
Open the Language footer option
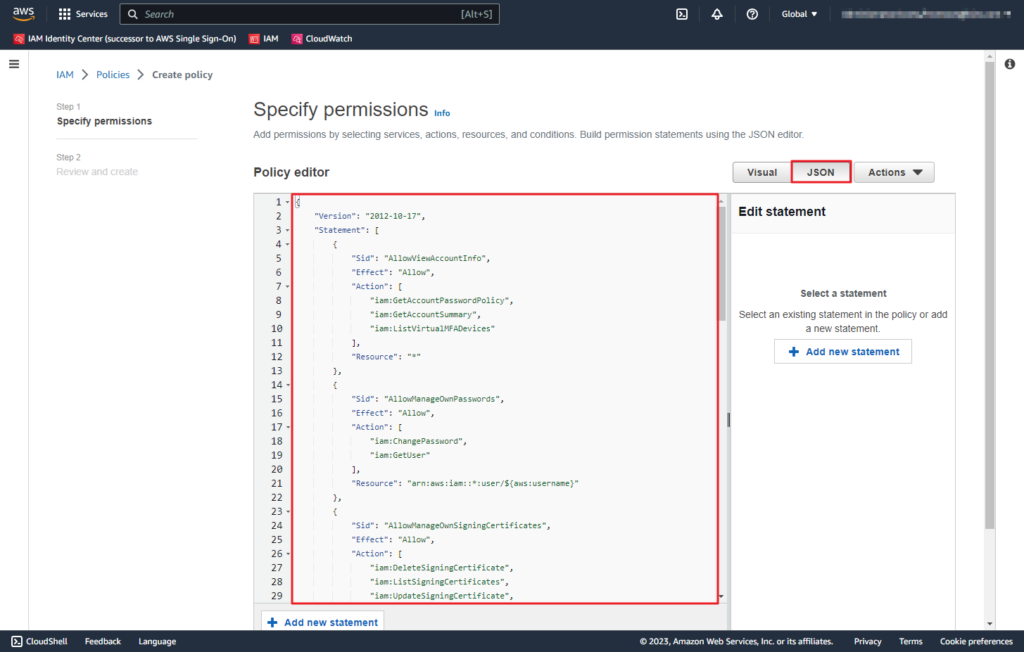(x=157, y=642)
